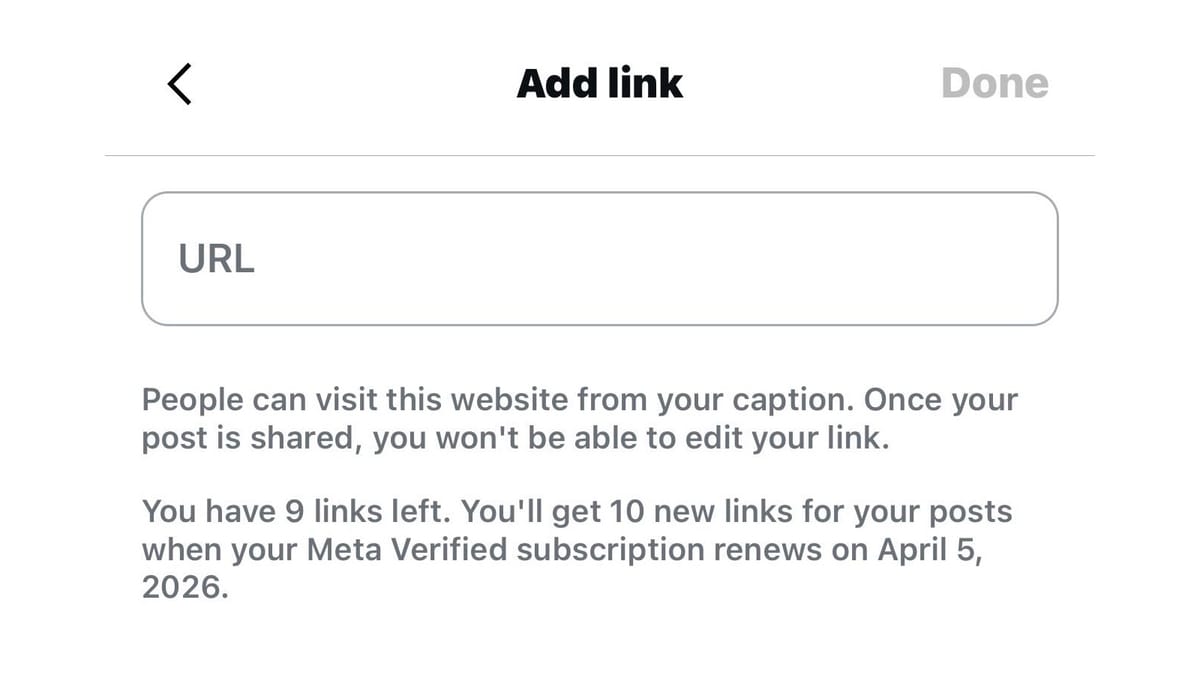Image resolution: width=1200 pixels, height=675 pixels.
Task: Click the caption info paragraph
Action: 580,418
